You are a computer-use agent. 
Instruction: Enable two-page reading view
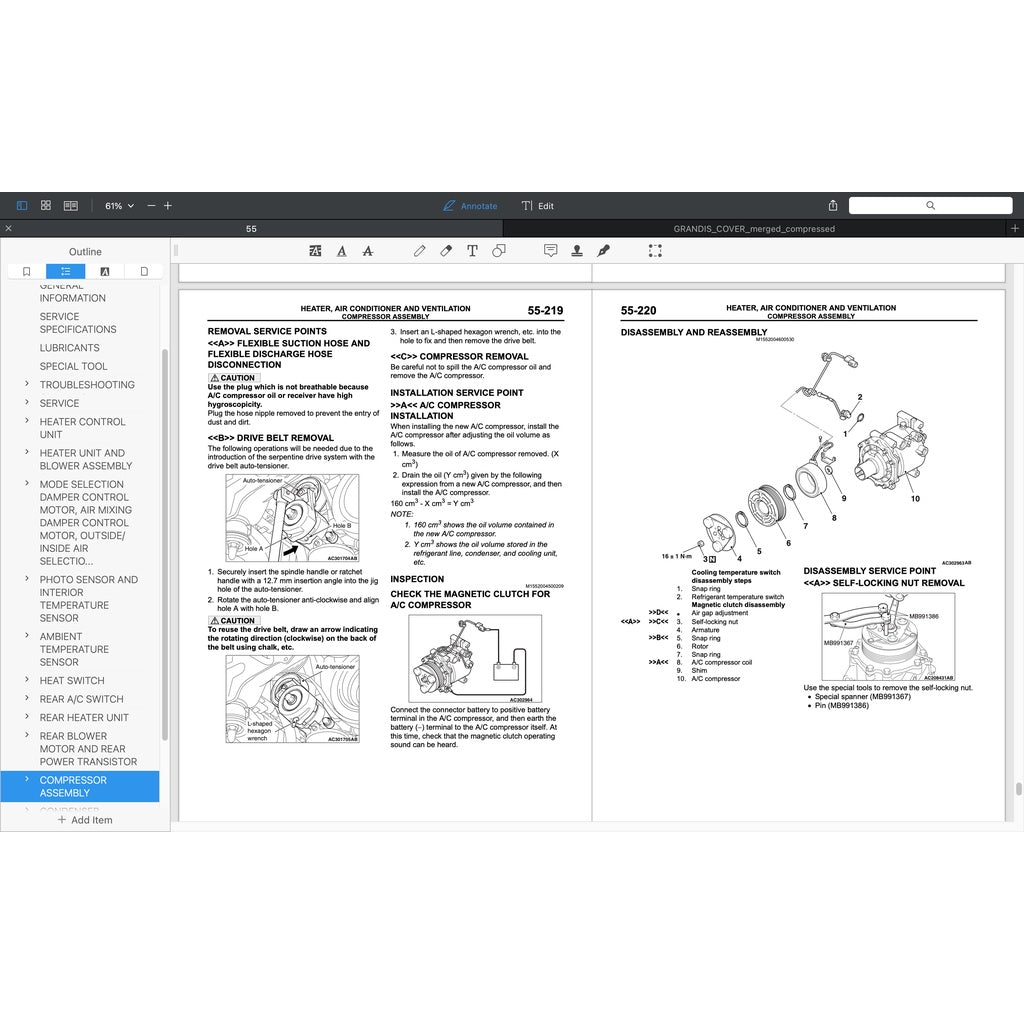[x=71, y=206]
